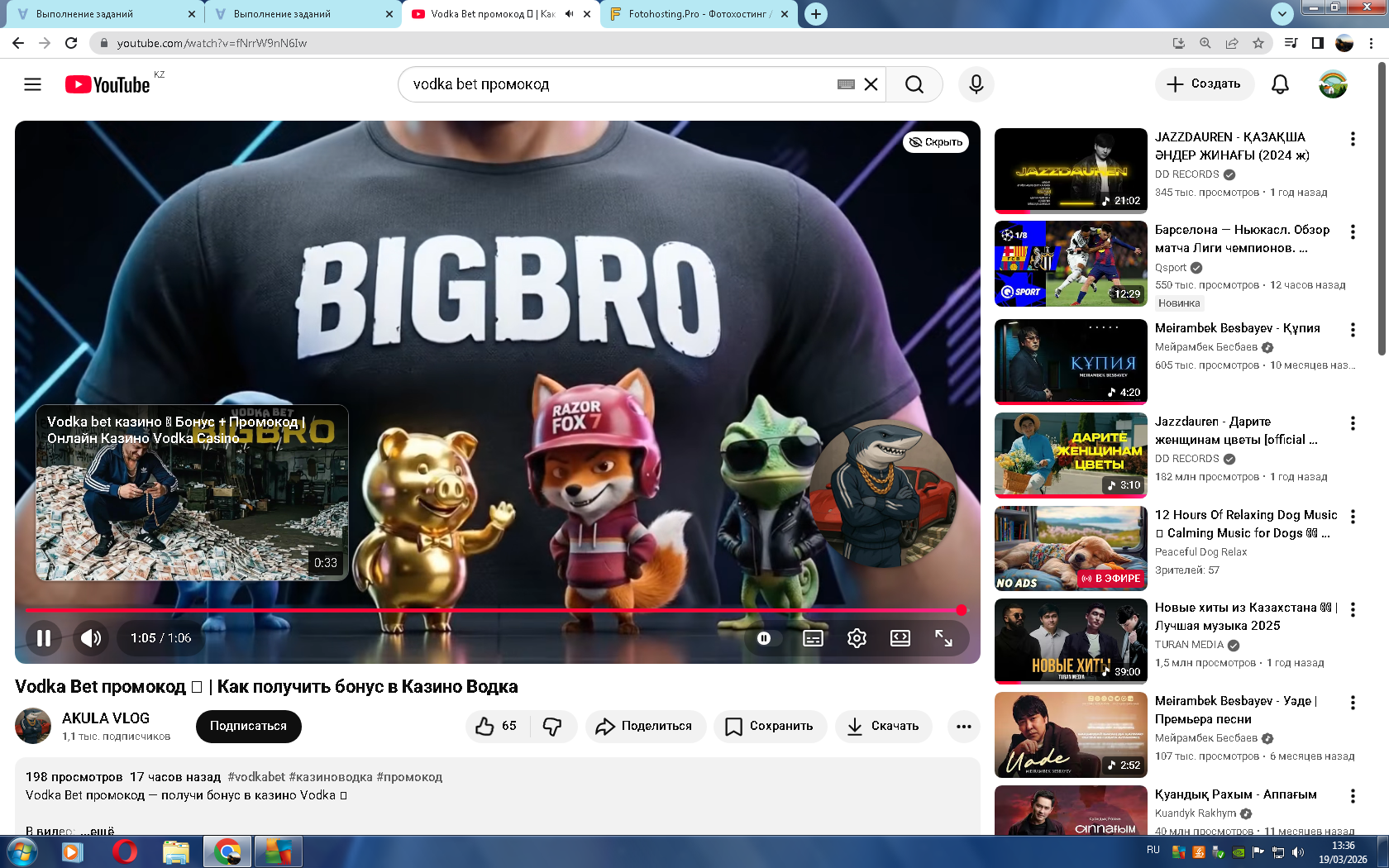Open the hamburger guide menu
Viewport: 1389px width, 868px height.
(32, 84)
